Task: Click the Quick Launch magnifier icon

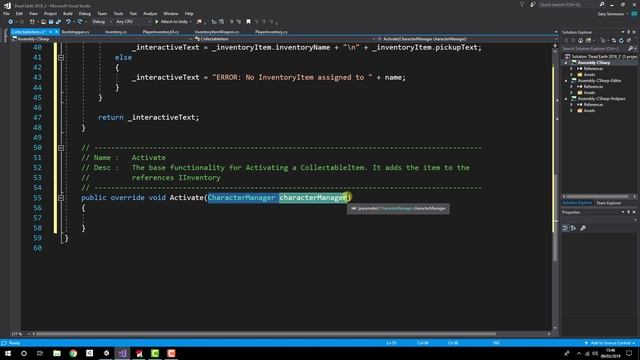Action: 602,4
